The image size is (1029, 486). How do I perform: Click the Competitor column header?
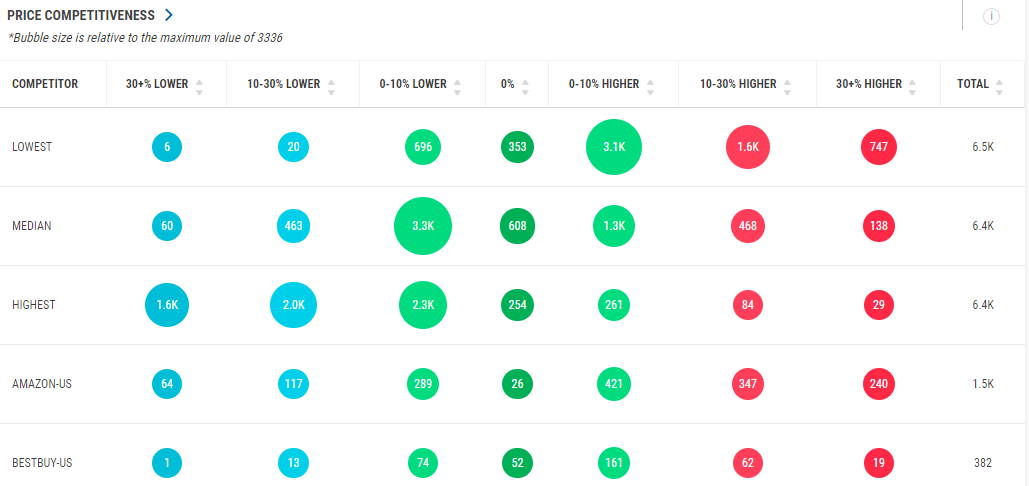click(x=45, y=84)
